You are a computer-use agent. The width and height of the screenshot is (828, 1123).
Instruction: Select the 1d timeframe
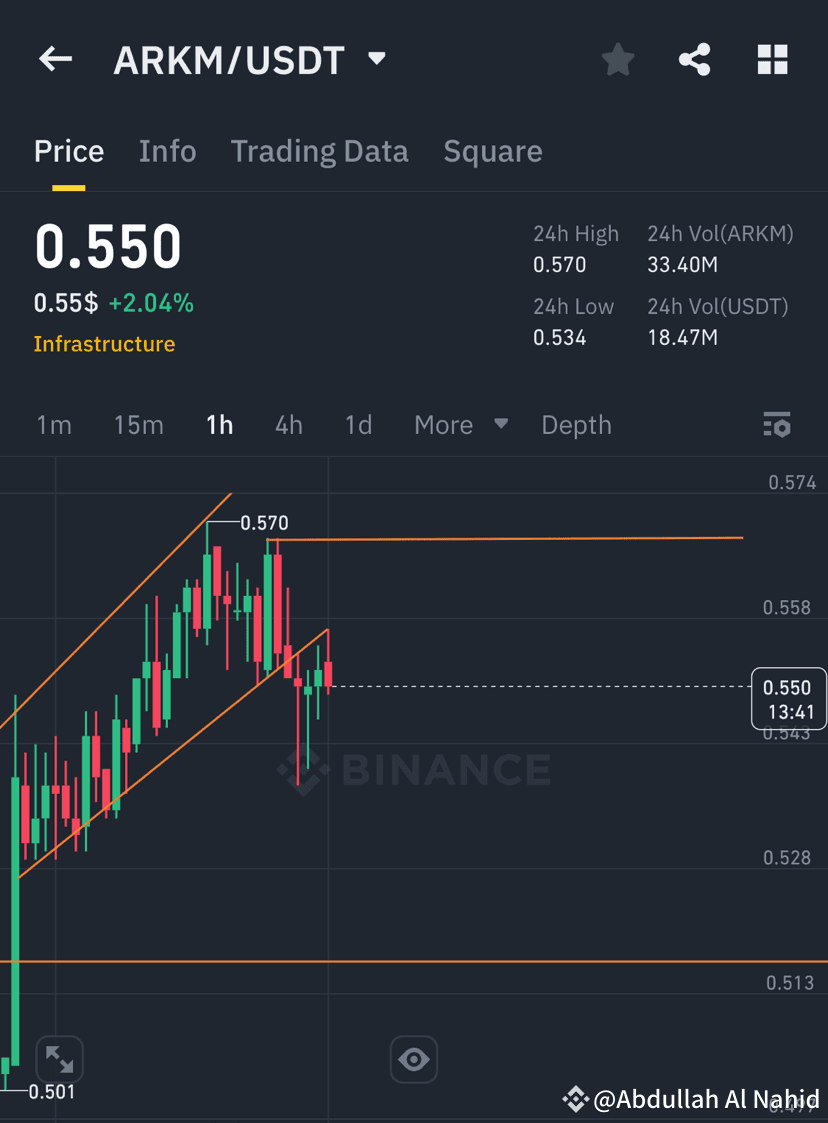[358, 425]
